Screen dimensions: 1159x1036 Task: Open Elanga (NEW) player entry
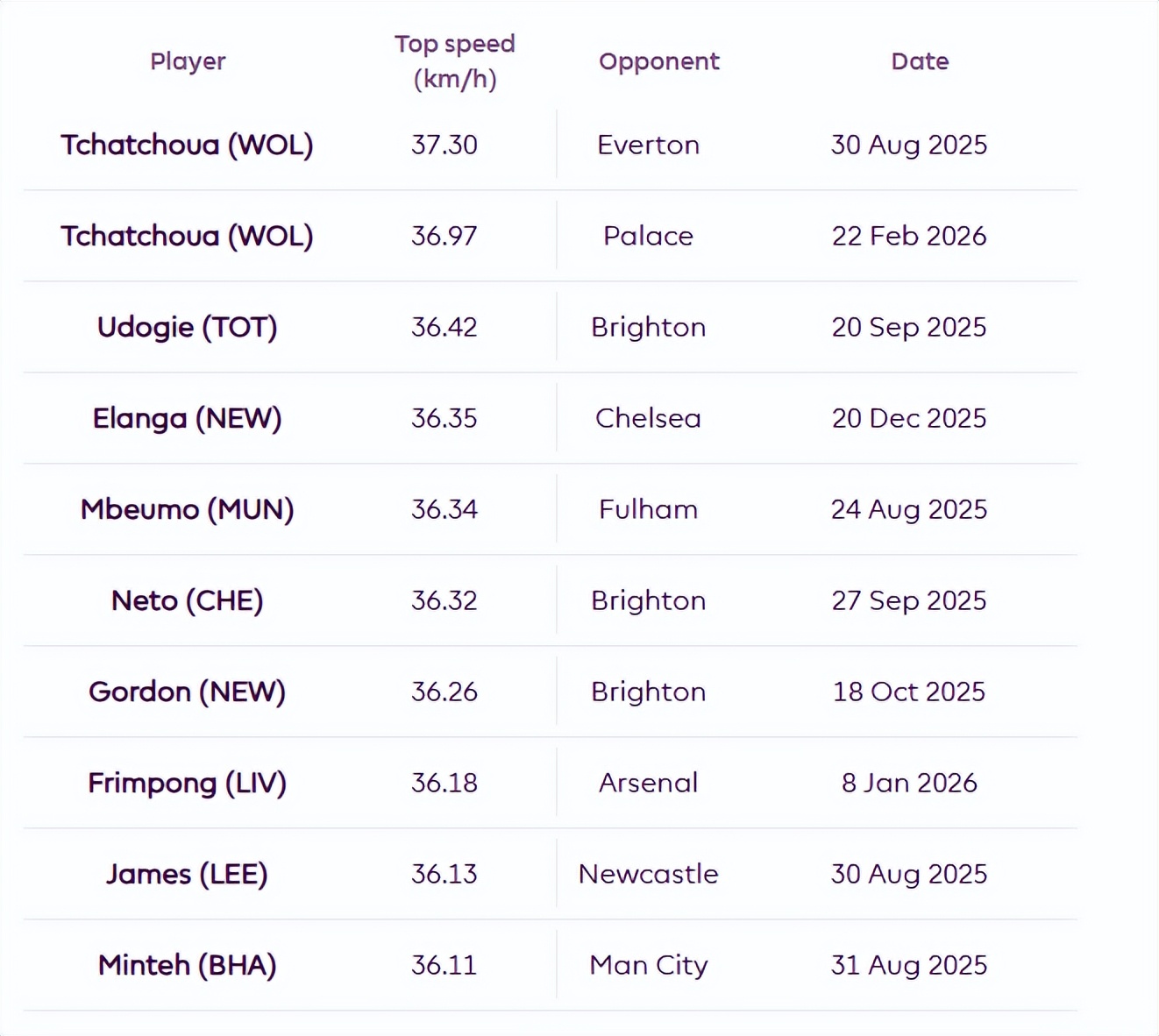click(187, 418)
